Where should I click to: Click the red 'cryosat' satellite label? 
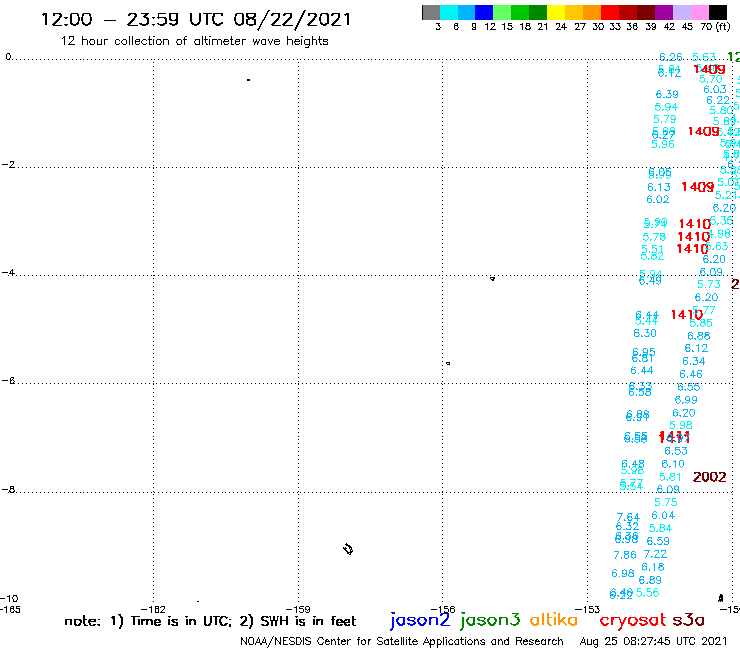[x=632, y=620]
